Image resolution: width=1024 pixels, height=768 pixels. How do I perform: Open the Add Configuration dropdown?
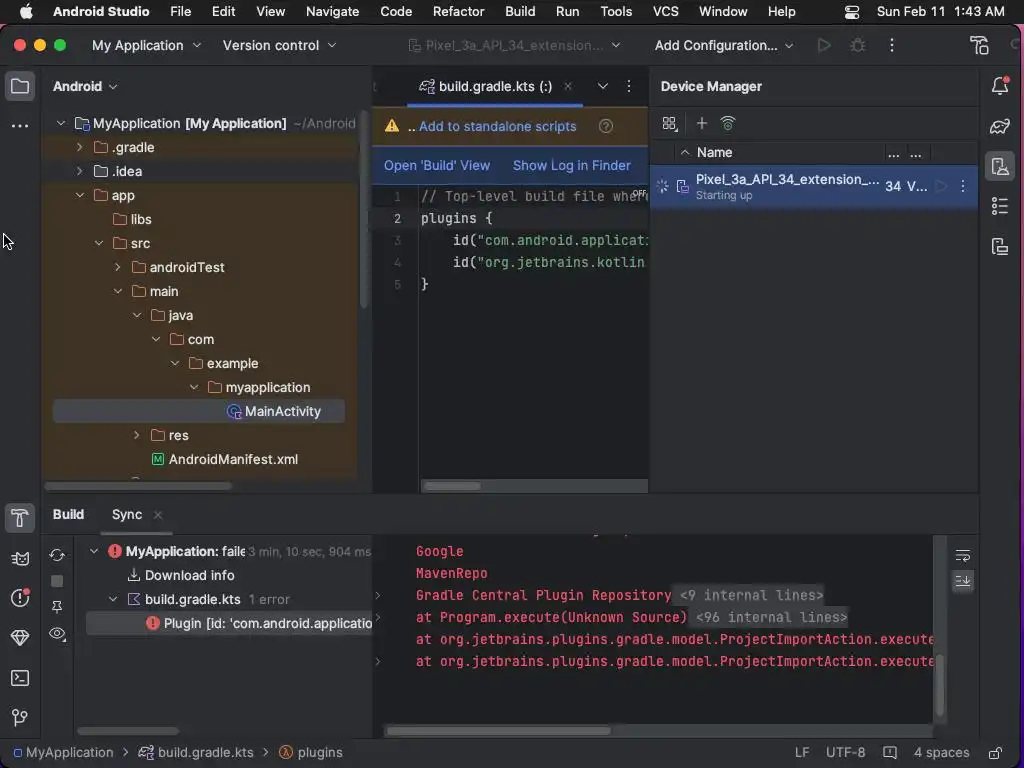click(724, 45)
